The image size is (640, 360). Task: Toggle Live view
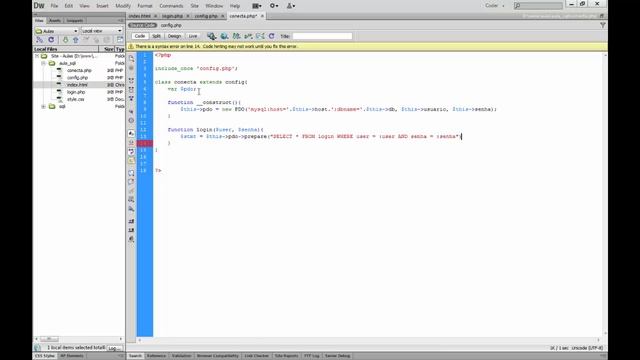coord(193,36)
